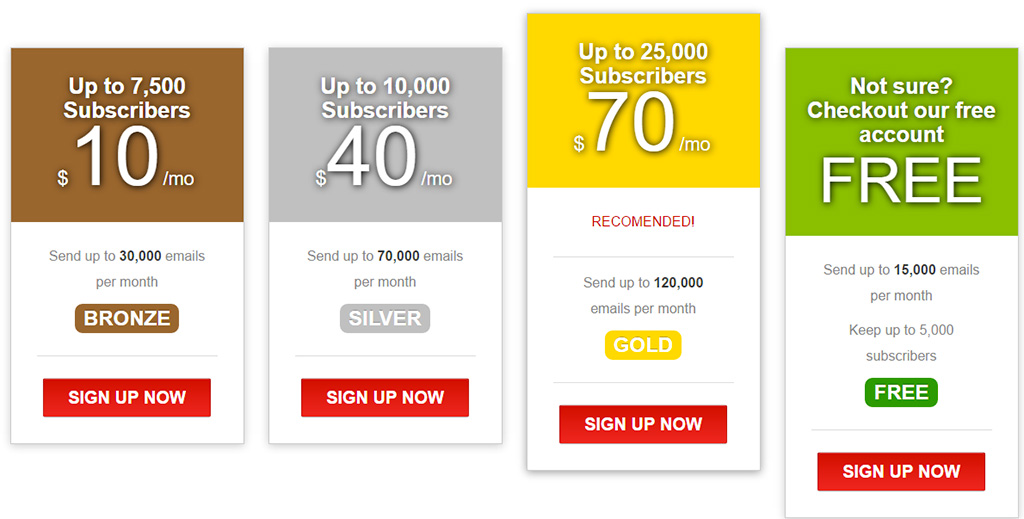Click "Not sure? Checkout our free account" heading
1024x519 pixels.
tap(901, 110)
